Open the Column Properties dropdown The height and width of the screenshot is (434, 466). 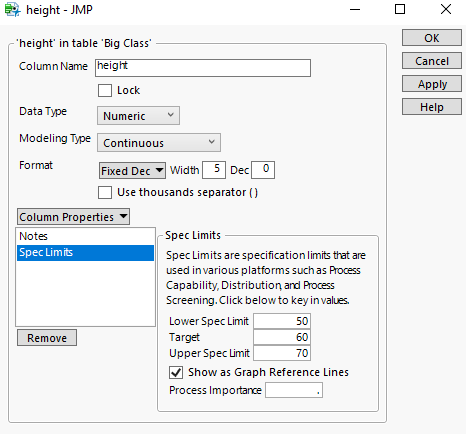click(x=73, y=217)
